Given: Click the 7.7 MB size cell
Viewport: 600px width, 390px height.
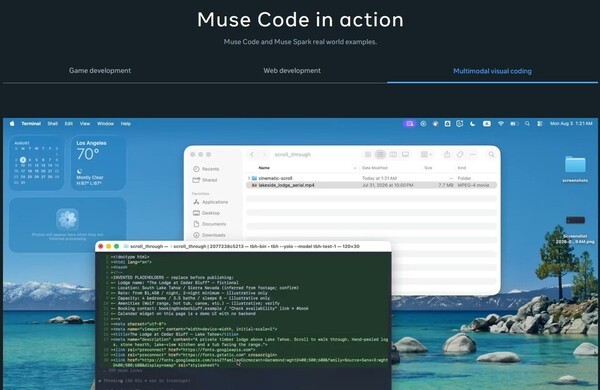Looking at the screenshot, I should point(445,185).
